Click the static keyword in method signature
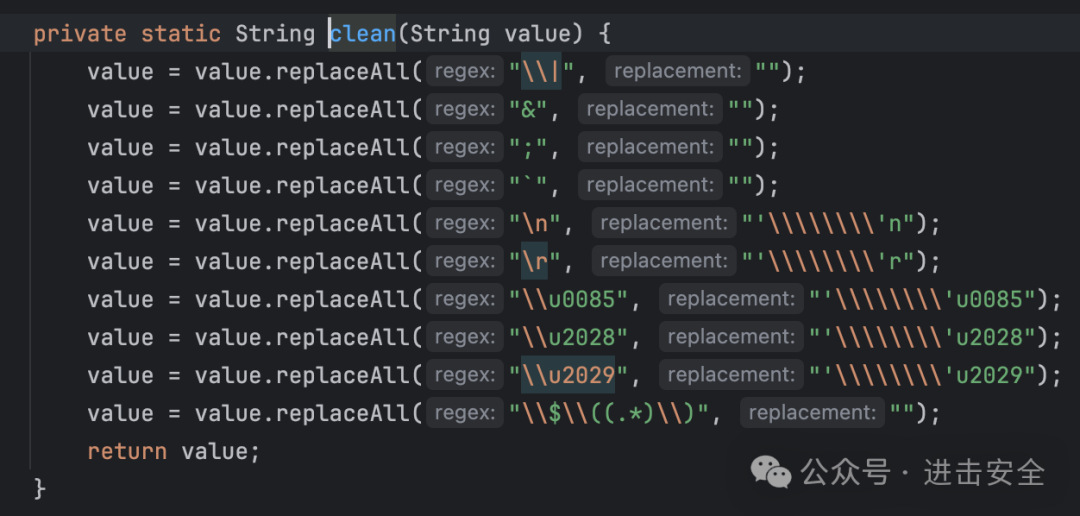Viewport: 1080px width, 516px height. click(181, 34)
